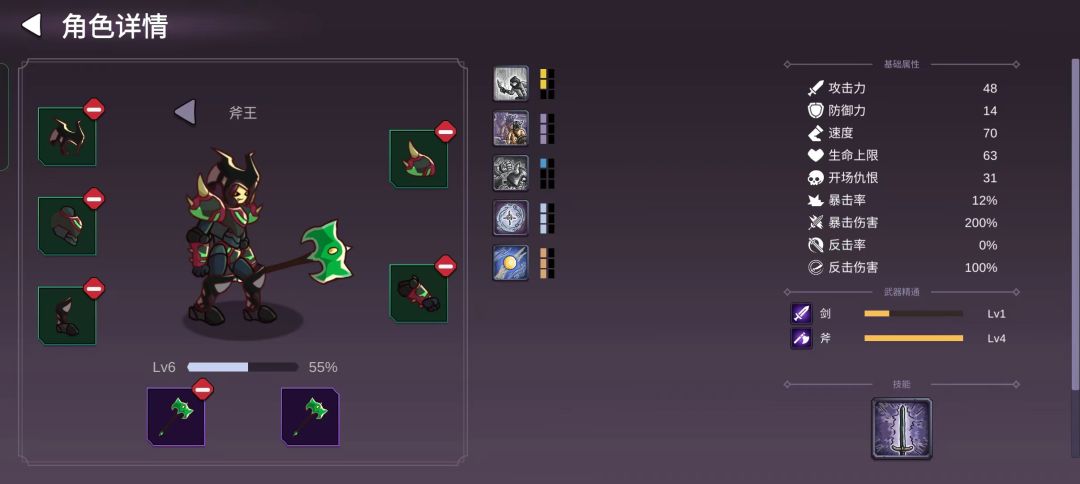Select the golden orb trait icon
The width and height of the screenshot is (1080, 484).
(x=511, y=263)
